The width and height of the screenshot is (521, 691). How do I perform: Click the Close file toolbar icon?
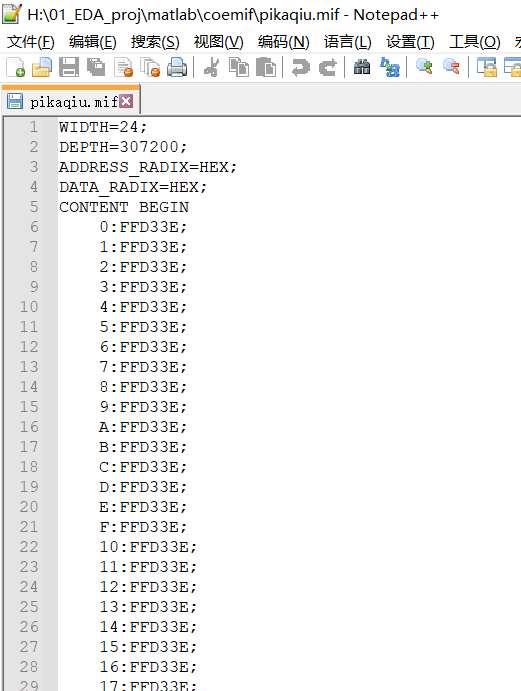click(x=123, y=67)
